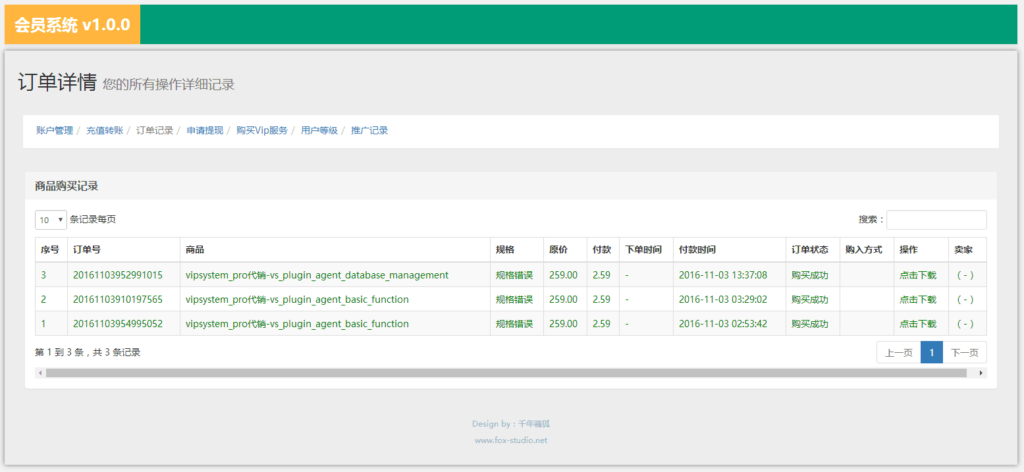This screenshot has width=1024, height=472.
Task: Open the 购买Vip服务 nav link
Action: tap(262, 131)
